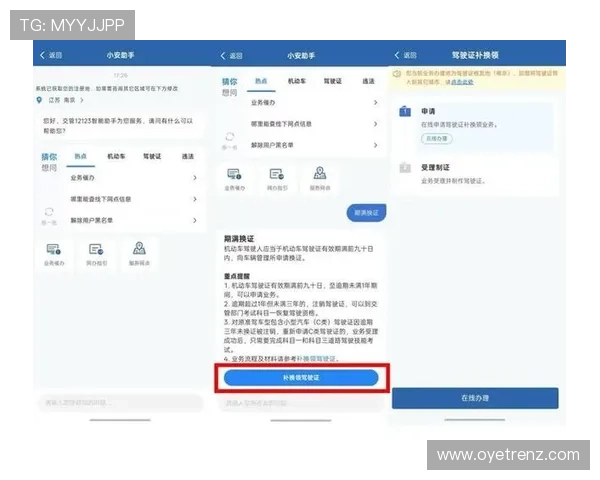
Task: Expand the 哪里能查线下网点信息 chevron on the left screen
Action: point(195,199)
